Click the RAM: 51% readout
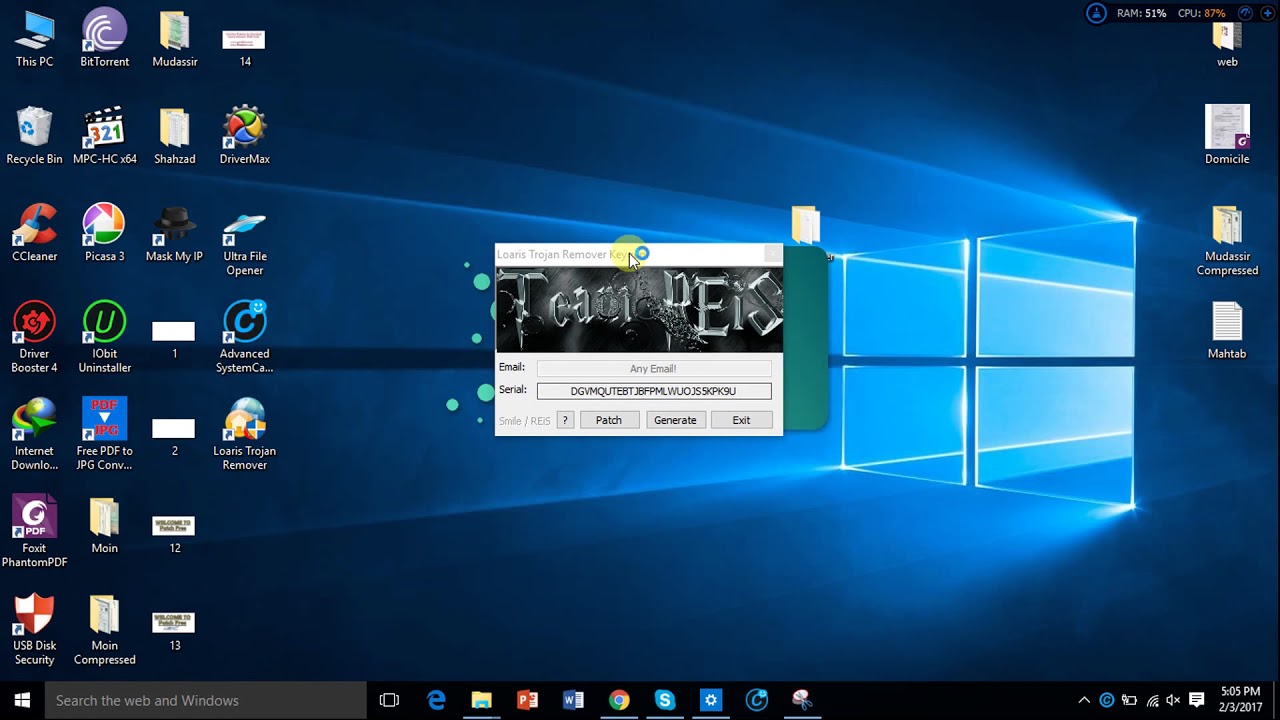The image size is (1280, 720). pyautogui.click(x=1141, y=13)
